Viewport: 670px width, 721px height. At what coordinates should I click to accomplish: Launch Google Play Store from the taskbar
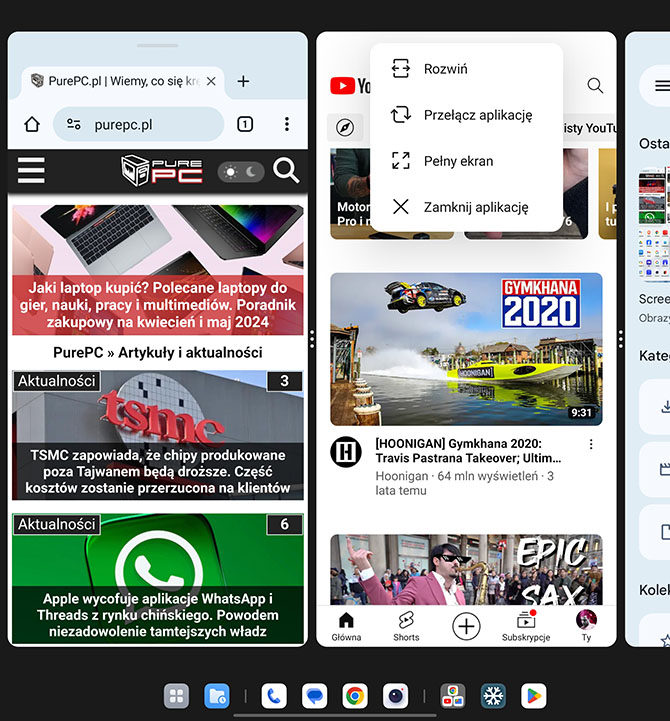[x=534, y=696]
